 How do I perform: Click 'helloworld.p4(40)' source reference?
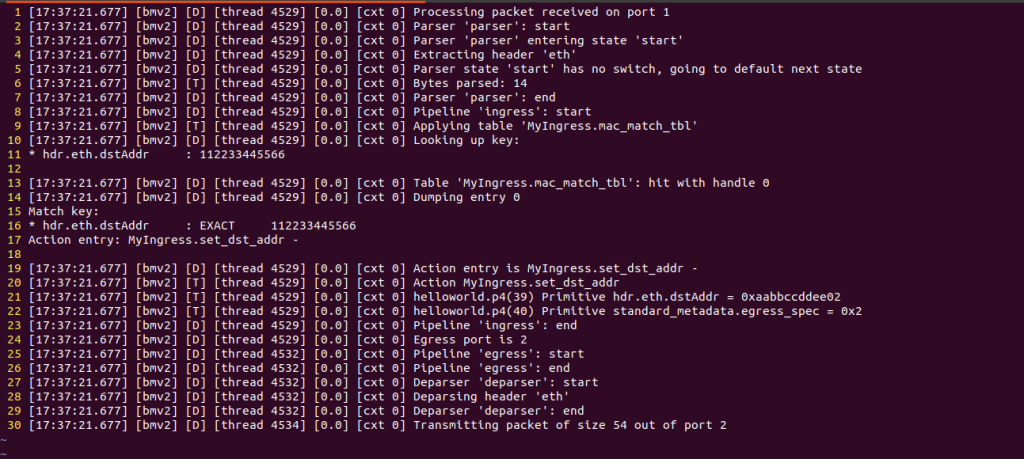click(473, 311)
